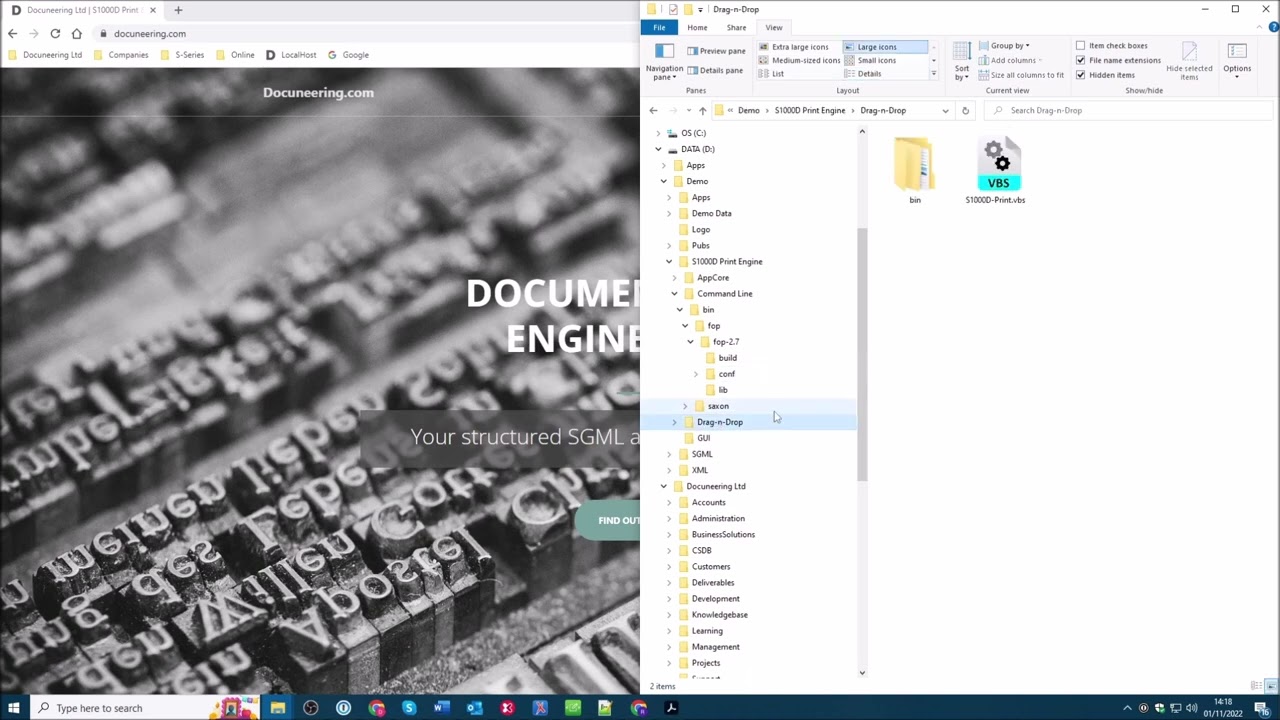The image size is (1280, 720).
Task: Switch layout to Small icons
Action: tap(870, 60)
